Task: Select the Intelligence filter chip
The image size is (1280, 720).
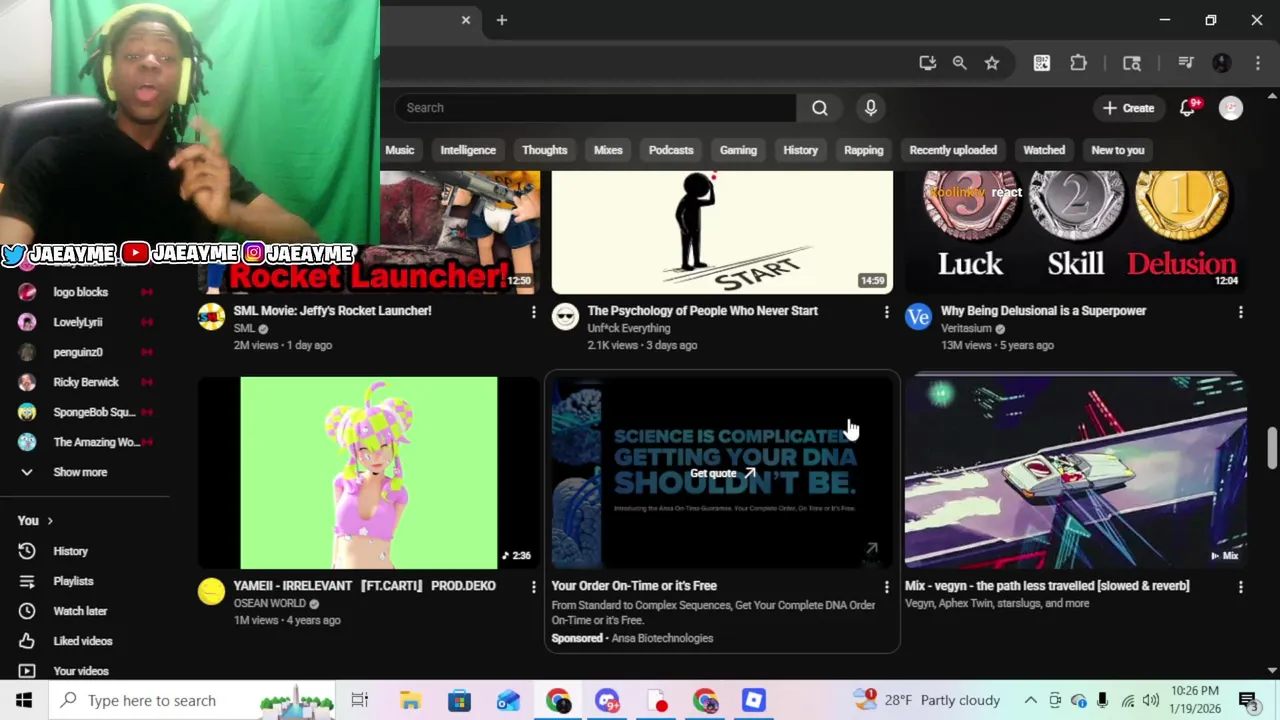Action: [468, 150]
